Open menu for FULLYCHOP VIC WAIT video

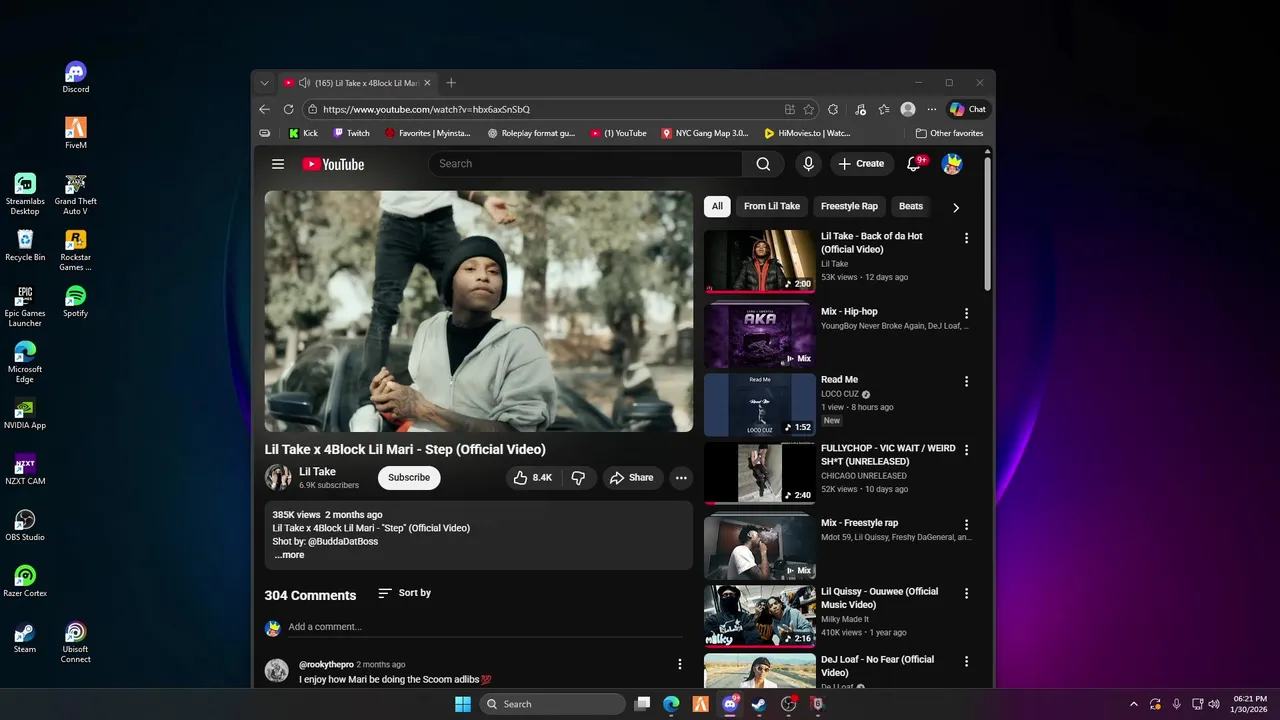pos(966,450)
